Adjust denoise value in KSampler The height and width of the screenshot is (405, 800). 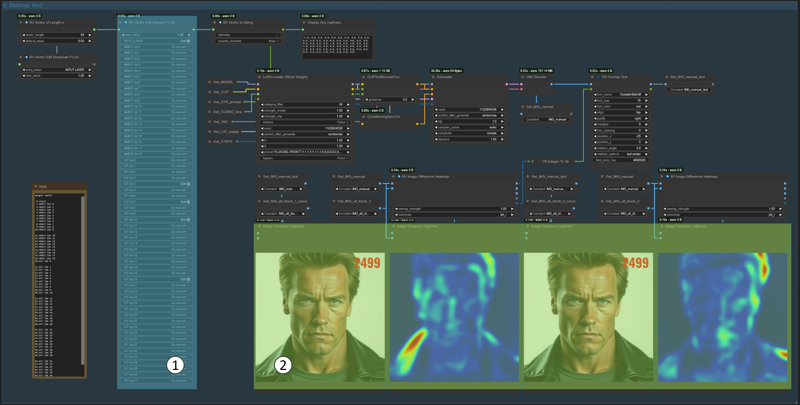469,139
